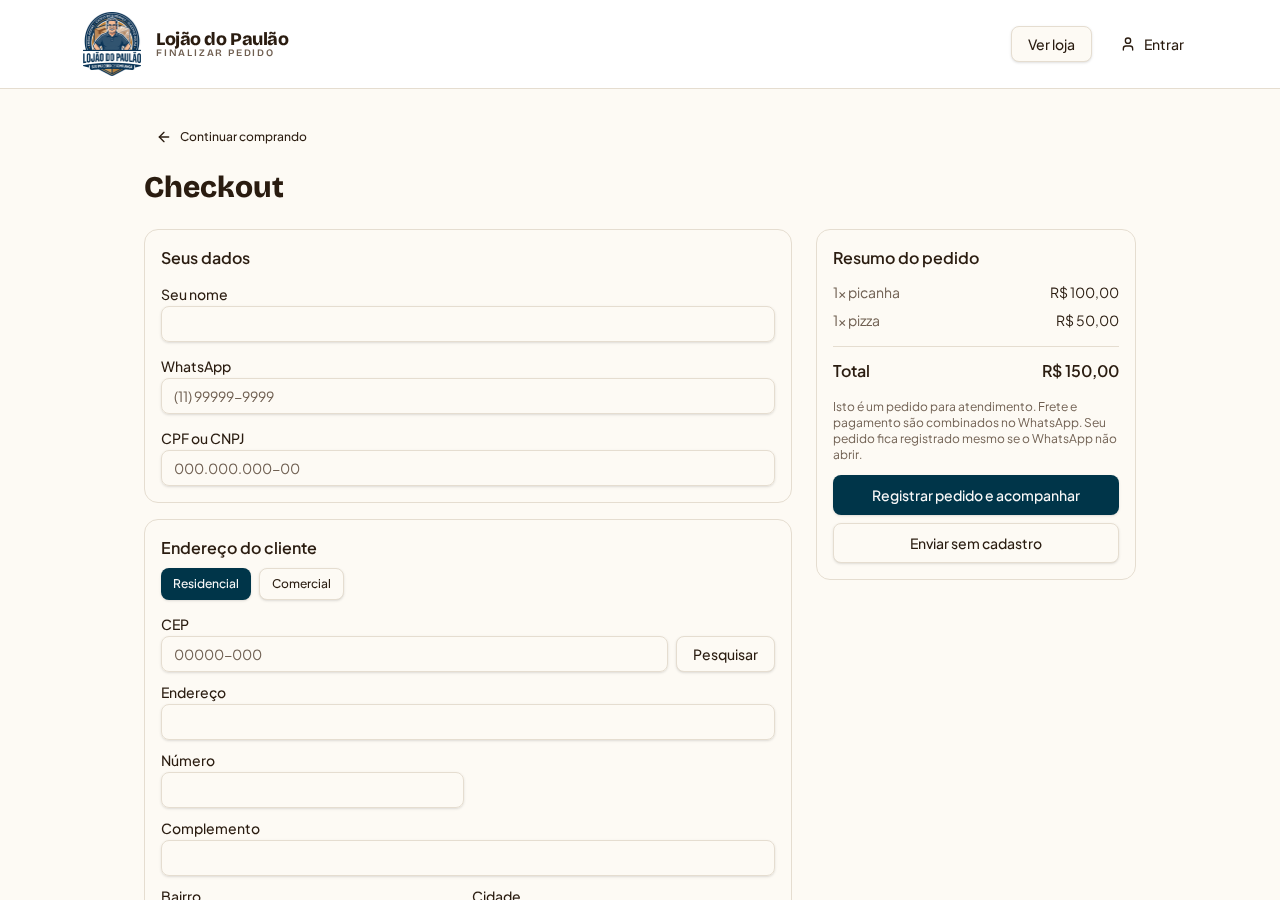Click the 'Seus dados' section heading
The width and height of the screenshot is (1280, 900).
[x=205, y=257]
